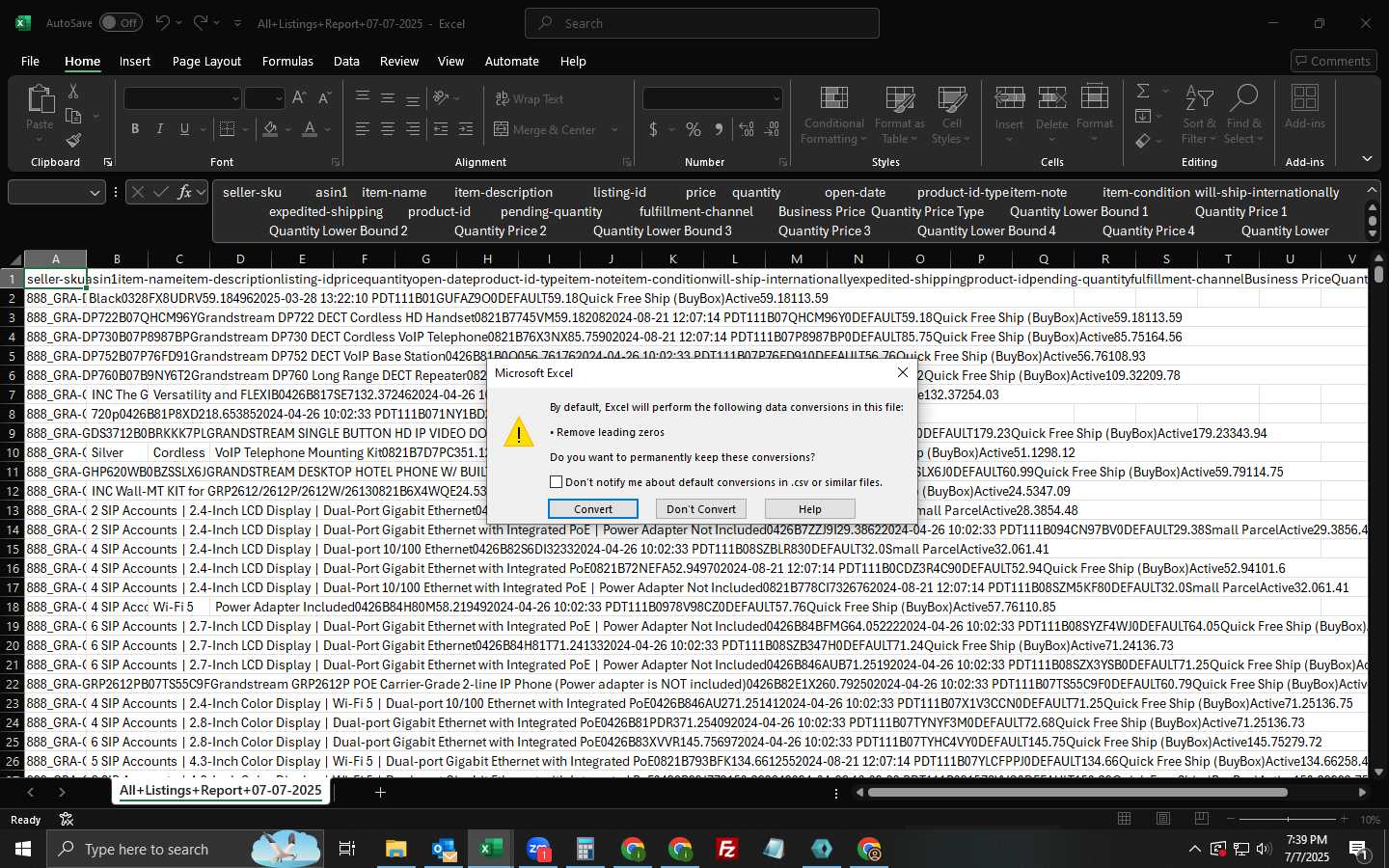Screen dimensions: 1389x868
Task: Click the Cut scissors icon
Action: [73, 91]
